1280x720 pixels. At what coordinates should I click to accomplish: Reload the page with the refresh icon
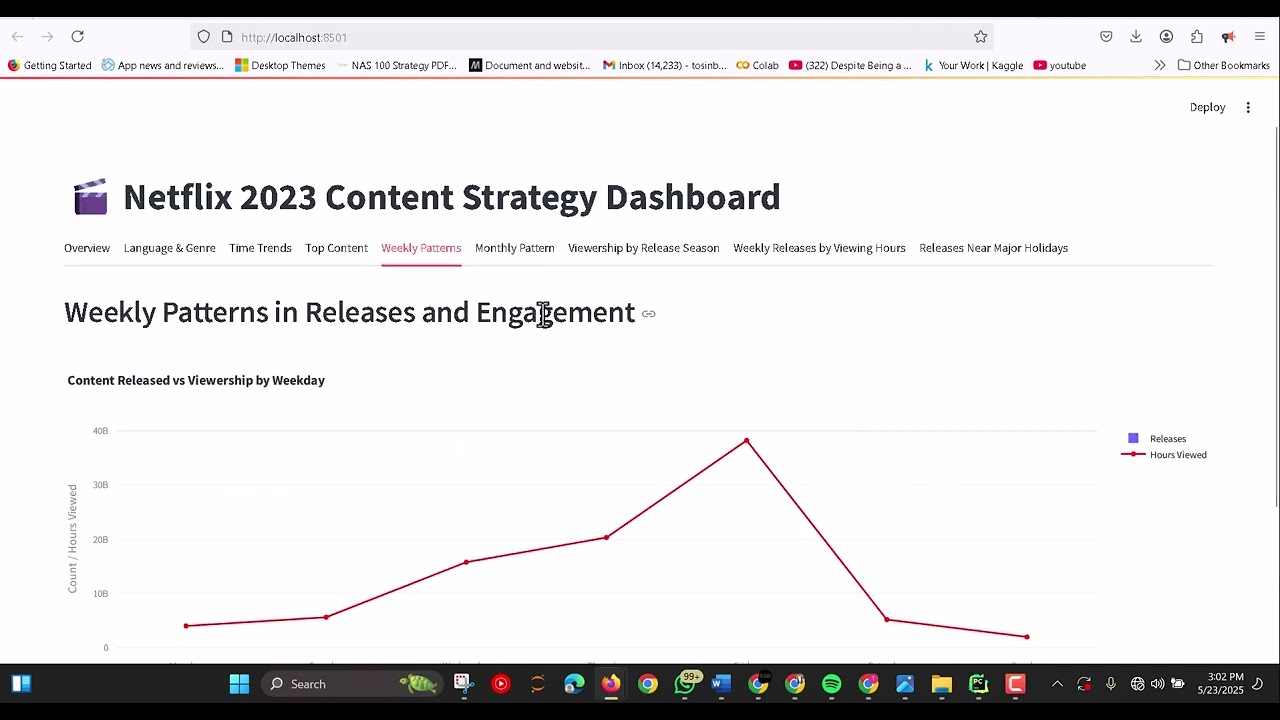pyautogui.click(x=77, y=37)
